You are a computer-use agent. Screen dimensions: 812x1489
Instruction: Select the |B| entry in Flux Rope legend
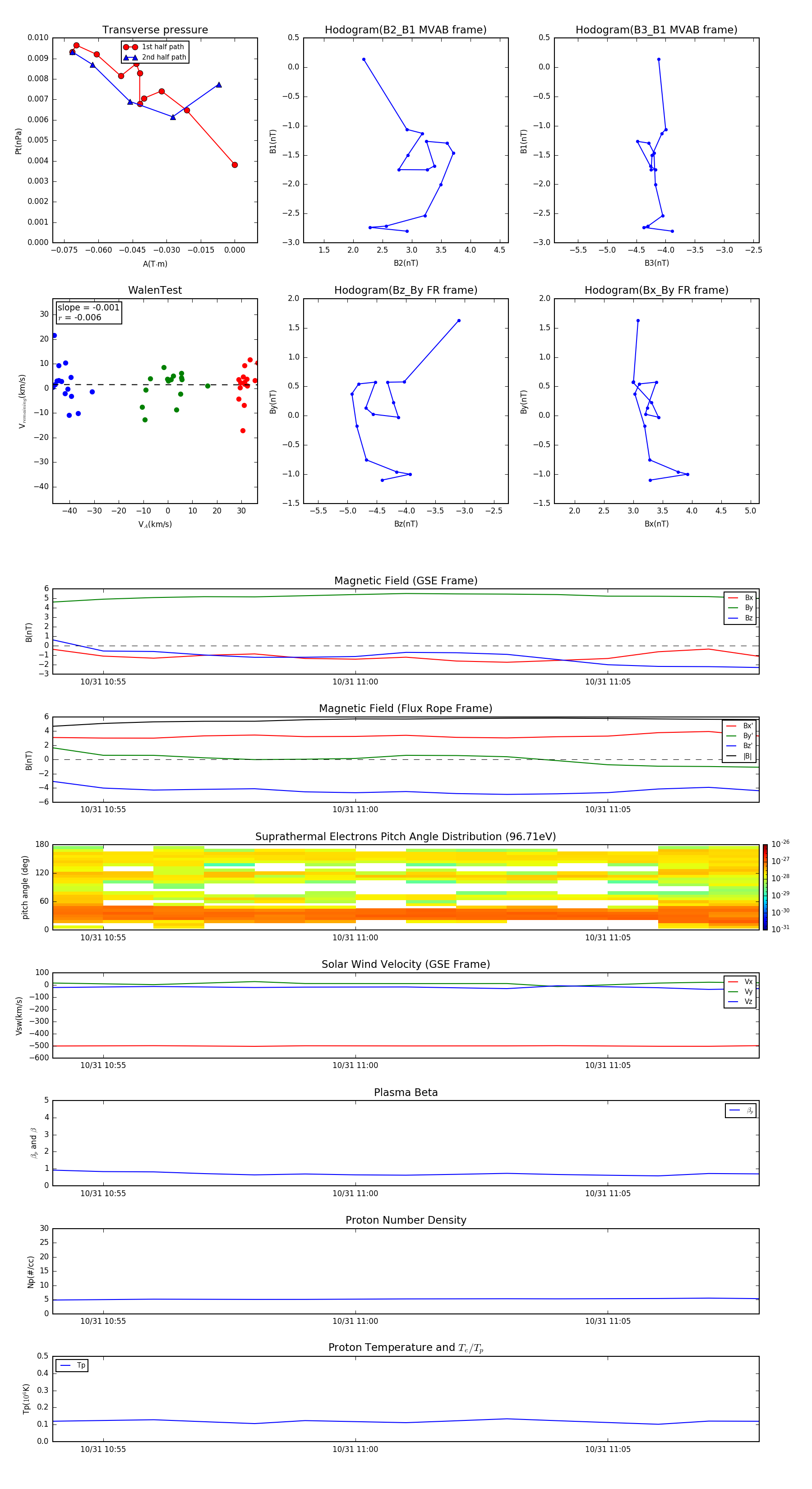pyautogui.click(x=739, y=756)
